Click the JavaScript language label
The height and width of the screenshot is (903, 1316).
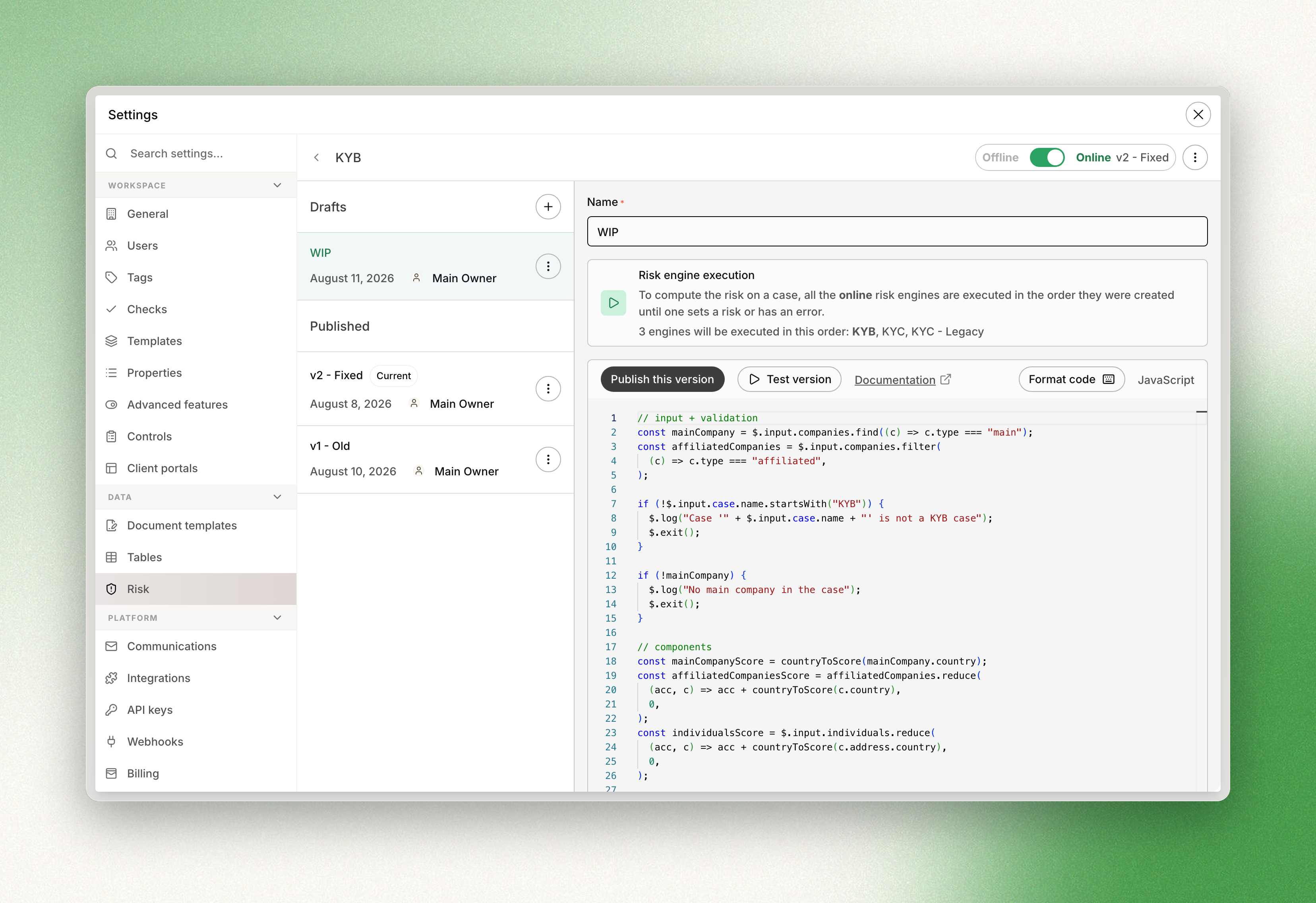pyautogui.click(x=1165, y=380)
